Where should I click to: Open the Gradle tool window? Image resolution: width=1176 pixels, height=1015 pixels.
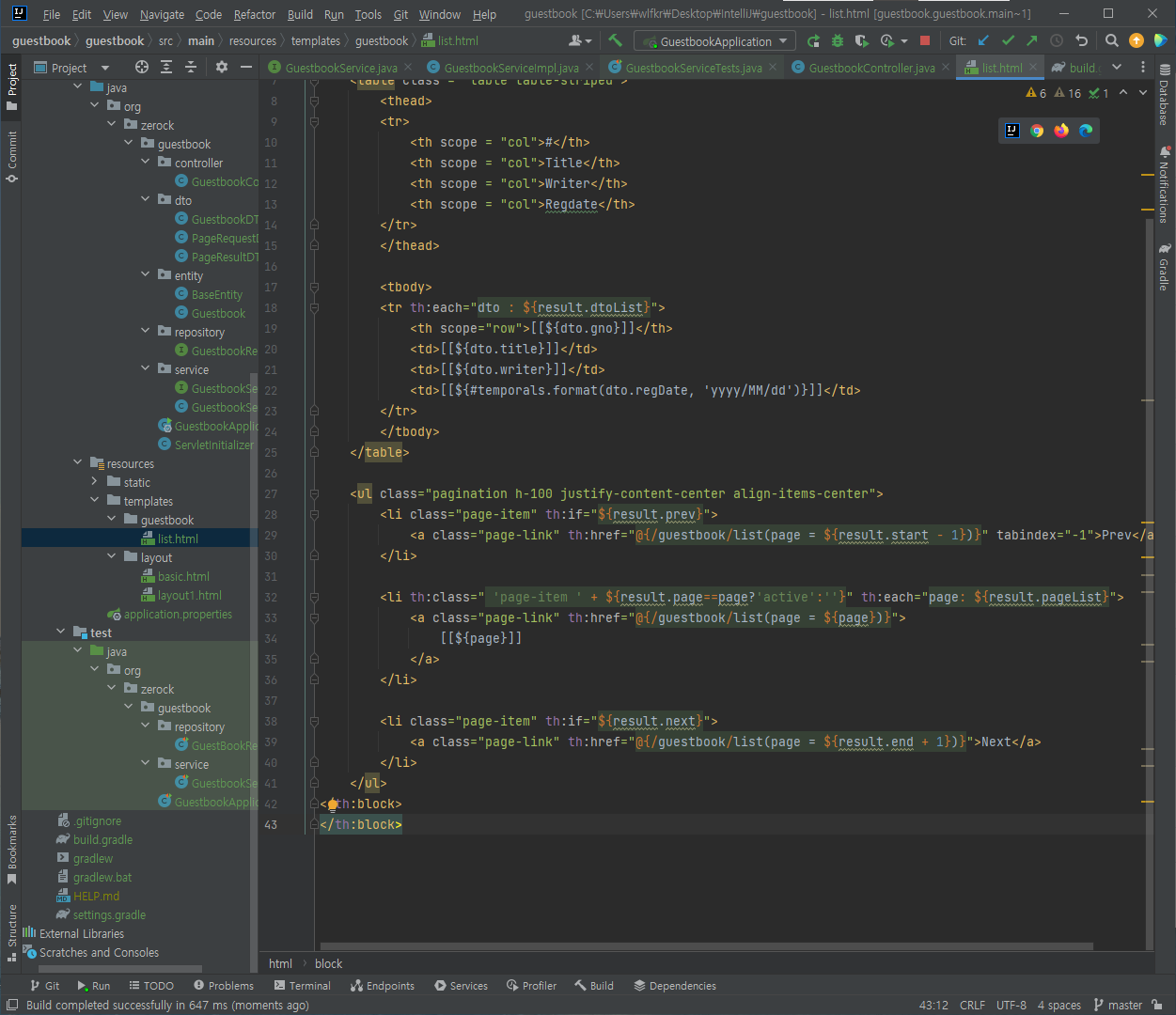(1165, 267)
